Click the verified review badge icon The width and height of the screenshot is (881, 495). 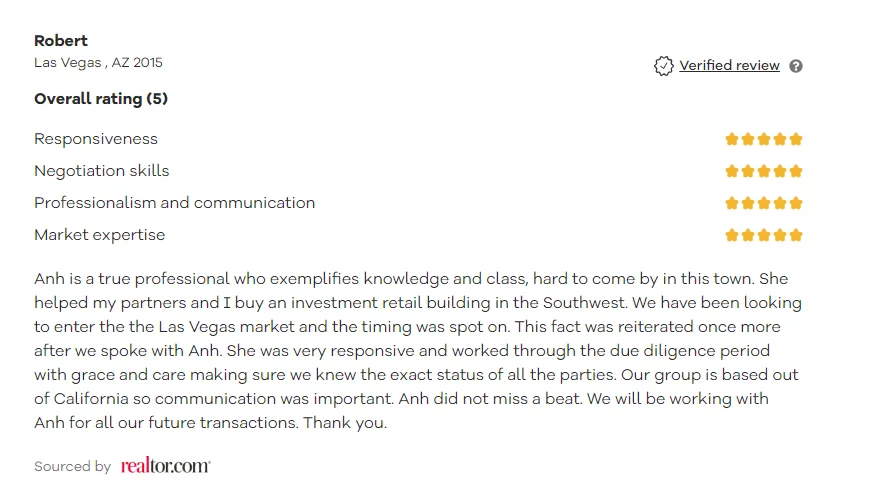[x=663, y=66]
